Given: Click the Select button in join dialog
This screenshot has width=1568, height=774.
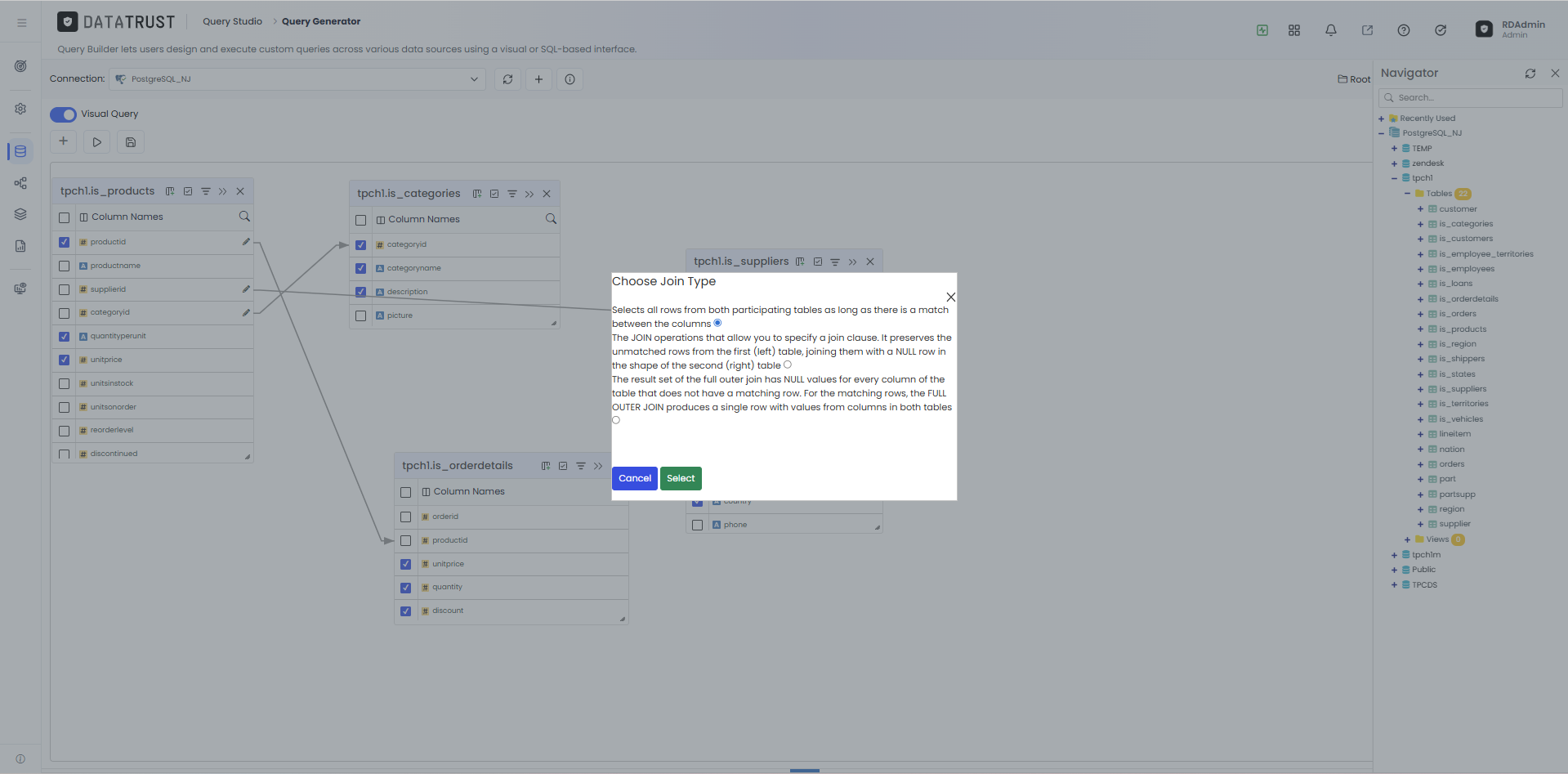Looking at the screenshot, I should point(681,478).
